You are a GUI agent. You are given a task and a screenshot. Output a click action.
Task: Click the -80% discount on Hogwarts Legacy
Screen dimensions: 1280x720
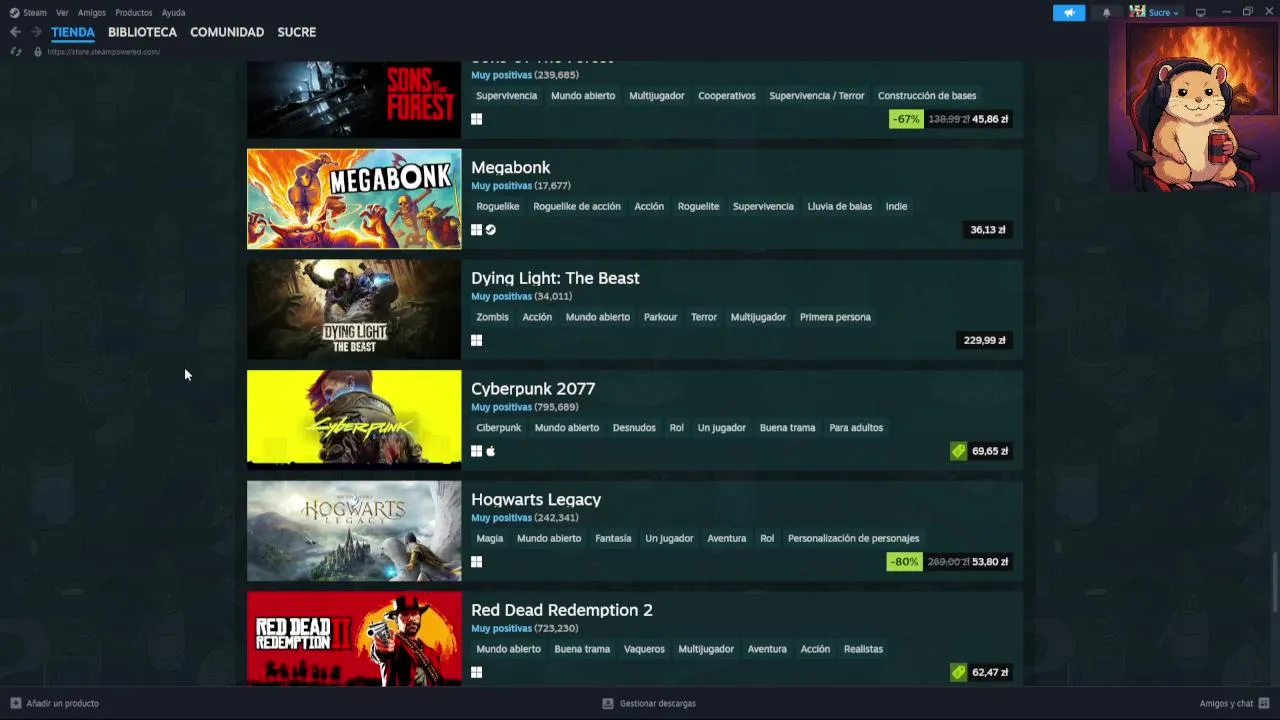[x=904, y=562]
